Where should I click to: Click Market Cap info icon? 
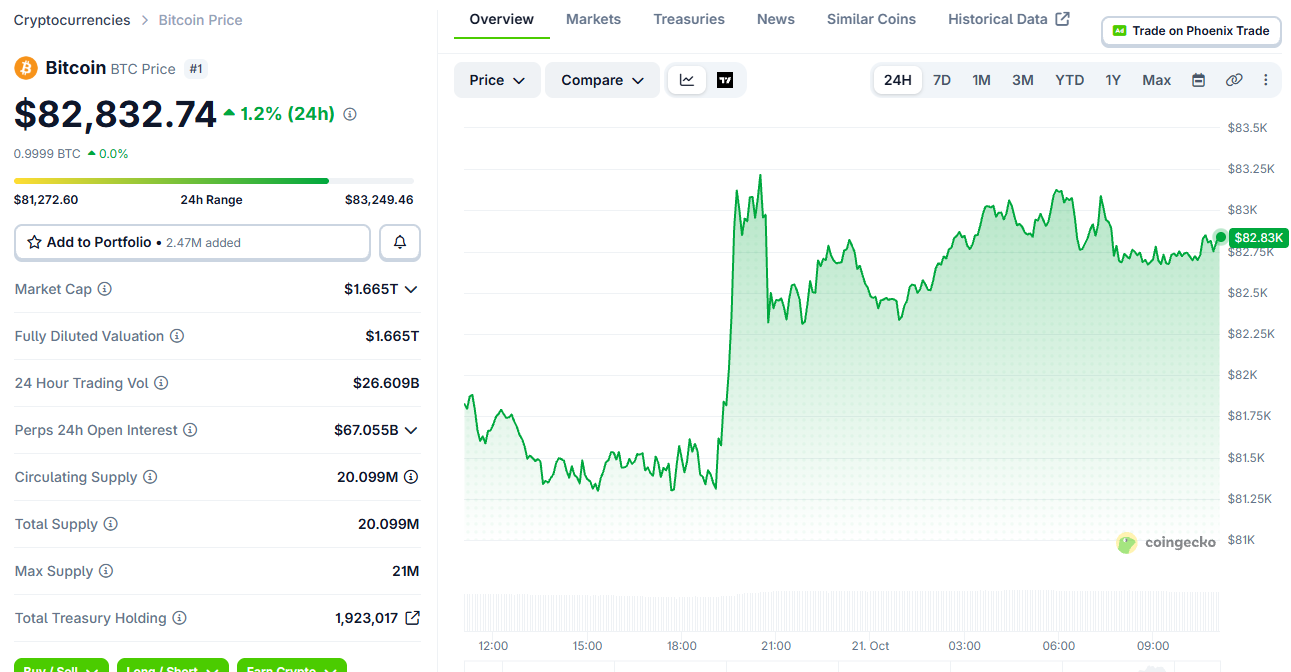105,289
